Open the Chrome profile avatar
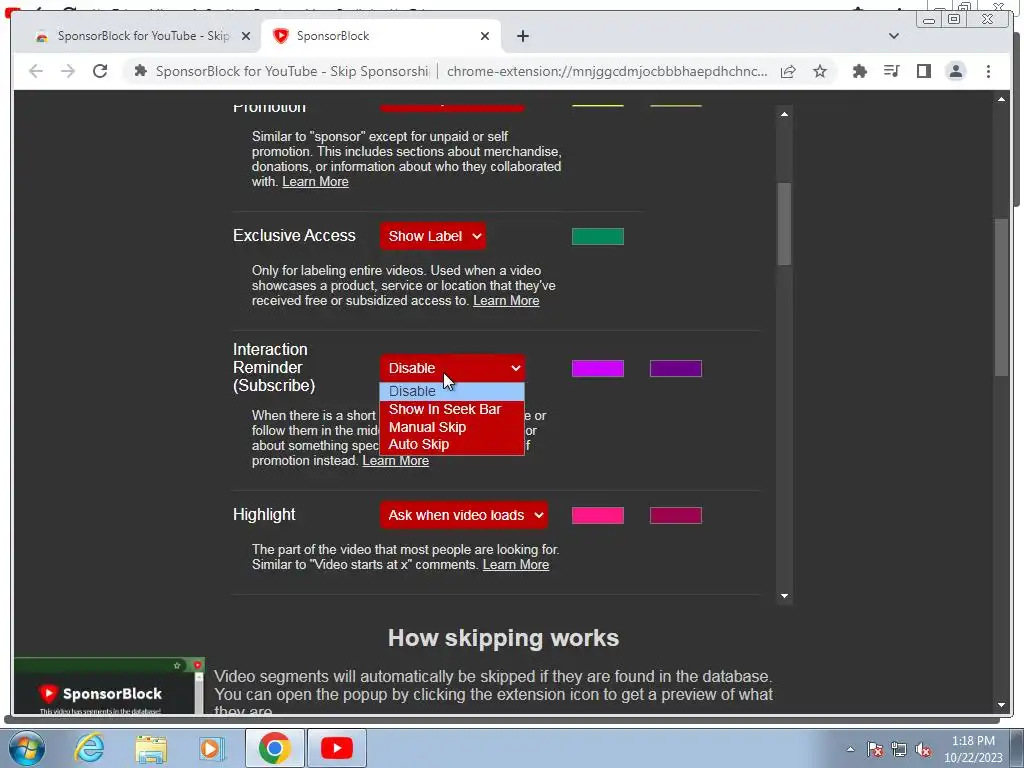This screenshot has height=768, width=1024. click(955, 71)
